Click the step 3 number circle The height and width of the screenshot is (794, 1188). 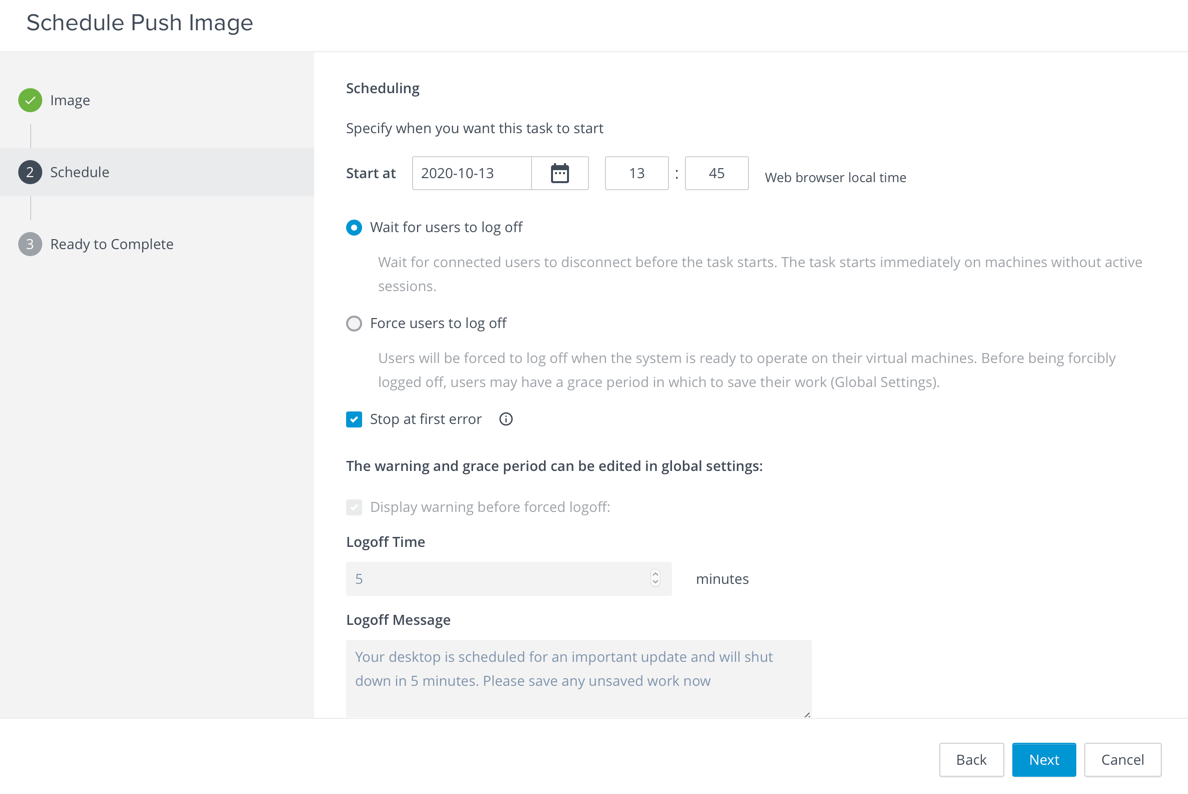pos(30,244)
